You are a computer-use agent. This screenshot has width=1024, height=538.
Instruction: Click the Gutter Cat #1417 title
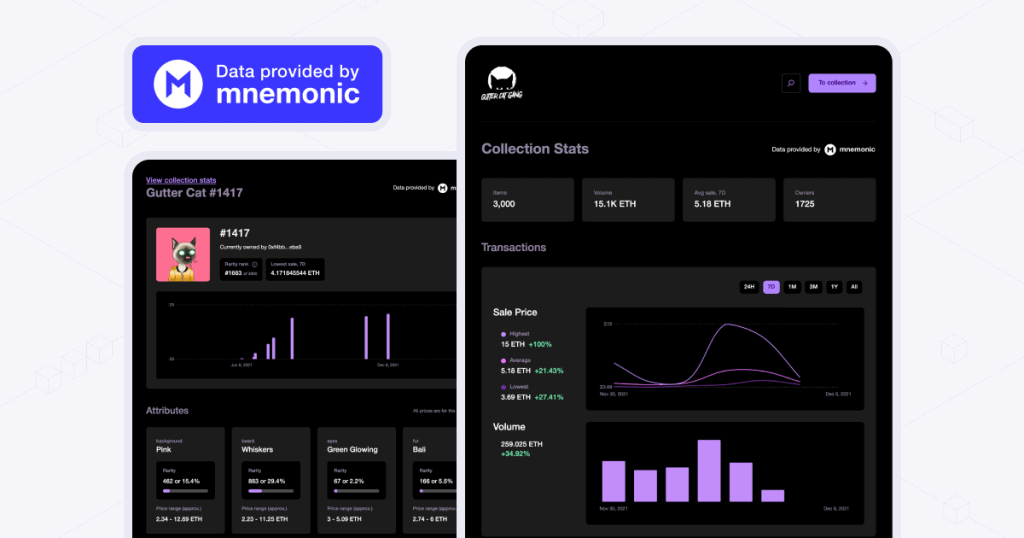[195, 193]
